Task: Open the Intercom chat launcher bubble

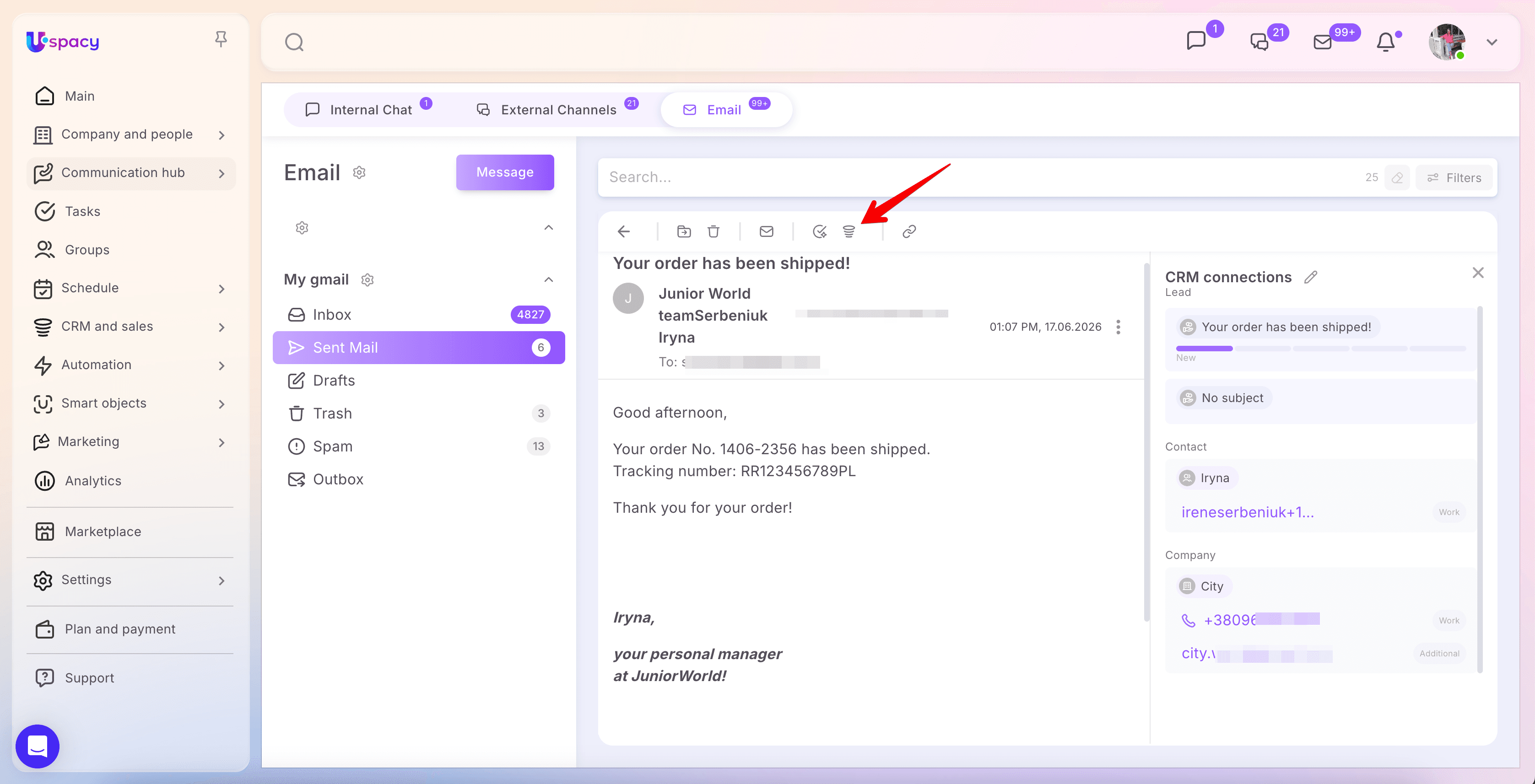Action: (38, 746)
